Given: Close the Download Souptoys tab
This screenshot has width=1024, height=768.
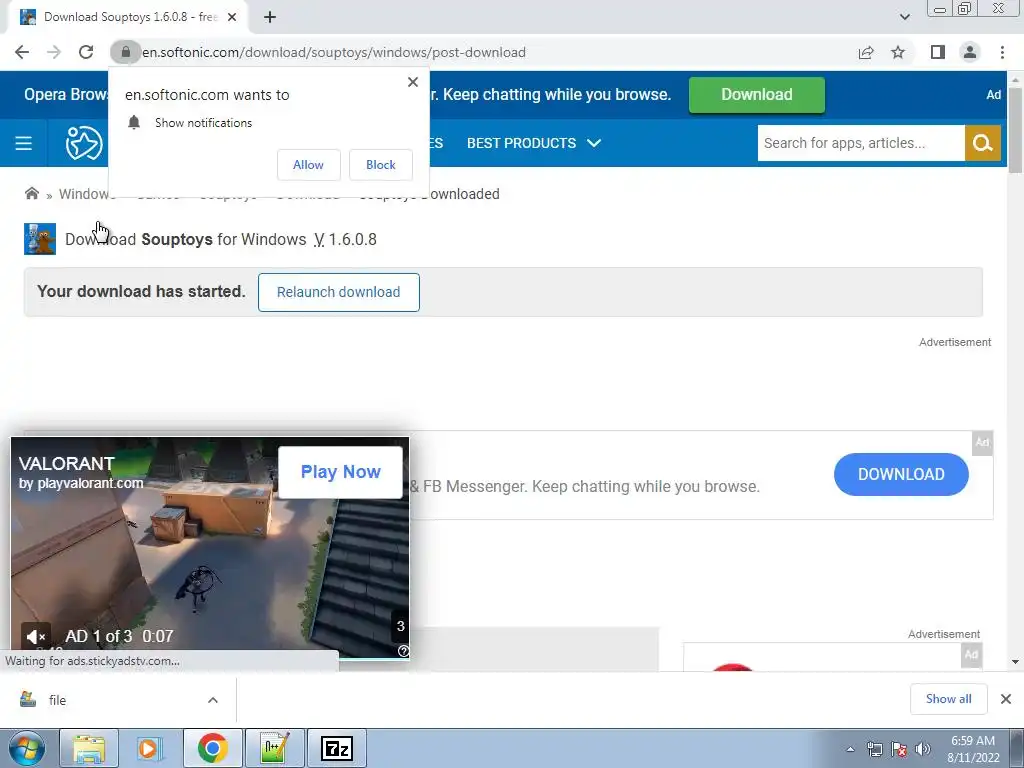Looking at the screenshot, I should pos(232,18).
